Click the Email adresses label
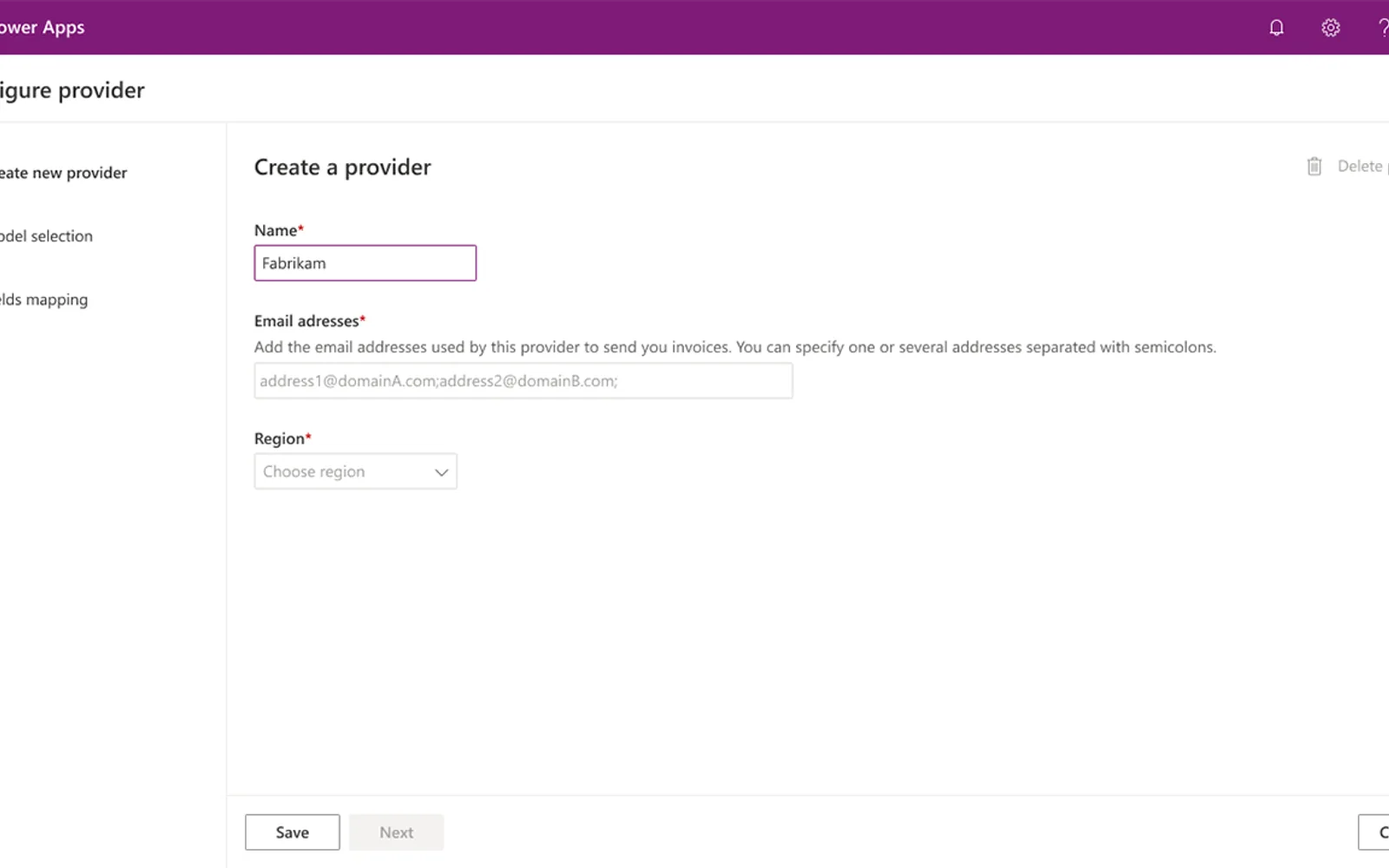This screenshot has height=868, width=1389. (310, 321)
